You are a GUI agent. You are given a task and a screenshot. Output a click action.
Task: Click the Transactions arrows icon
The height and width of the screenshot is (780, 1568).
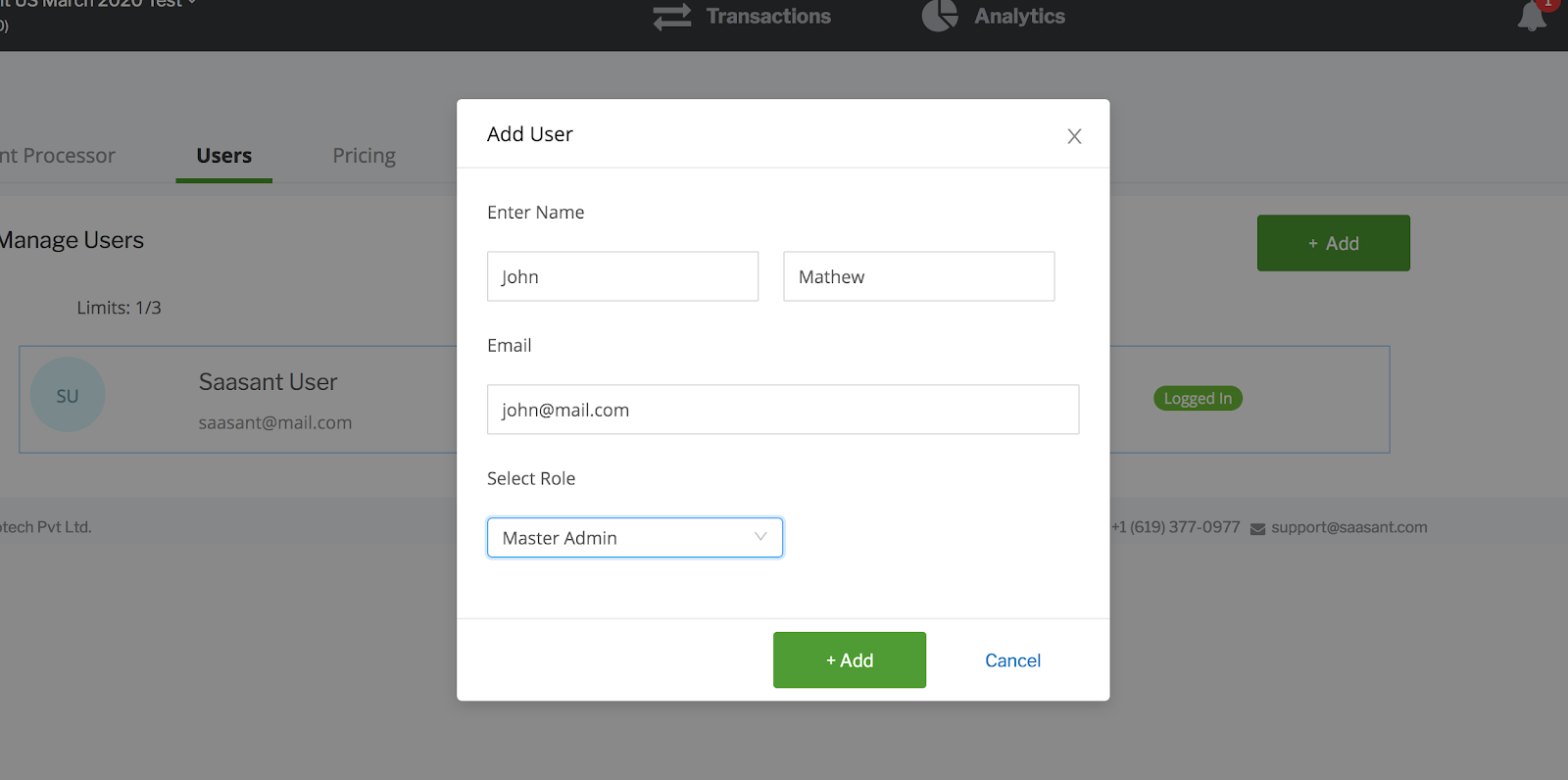672,17
